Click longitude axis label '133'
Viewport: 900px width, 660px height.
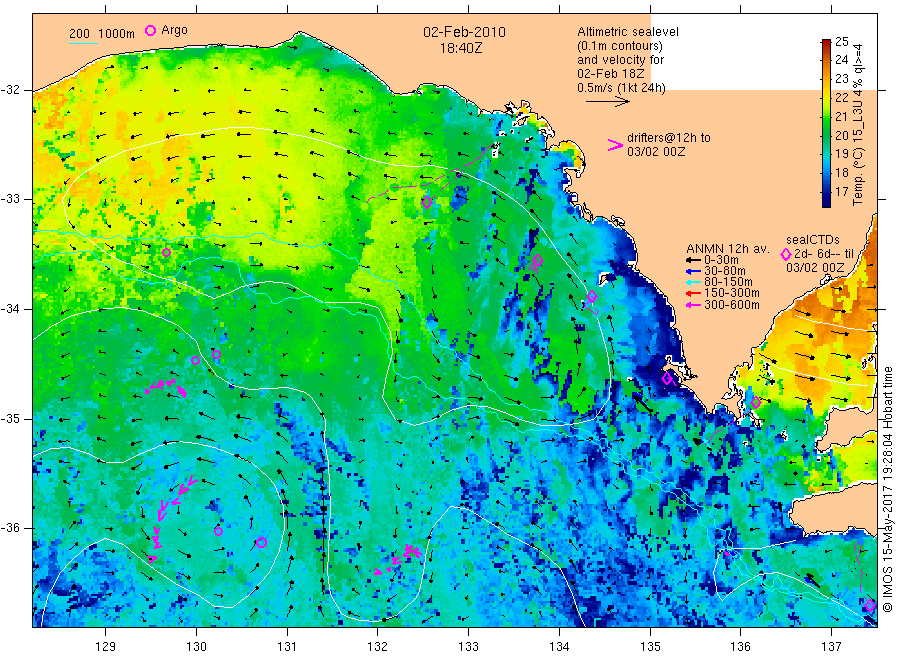tap(468, 647)
